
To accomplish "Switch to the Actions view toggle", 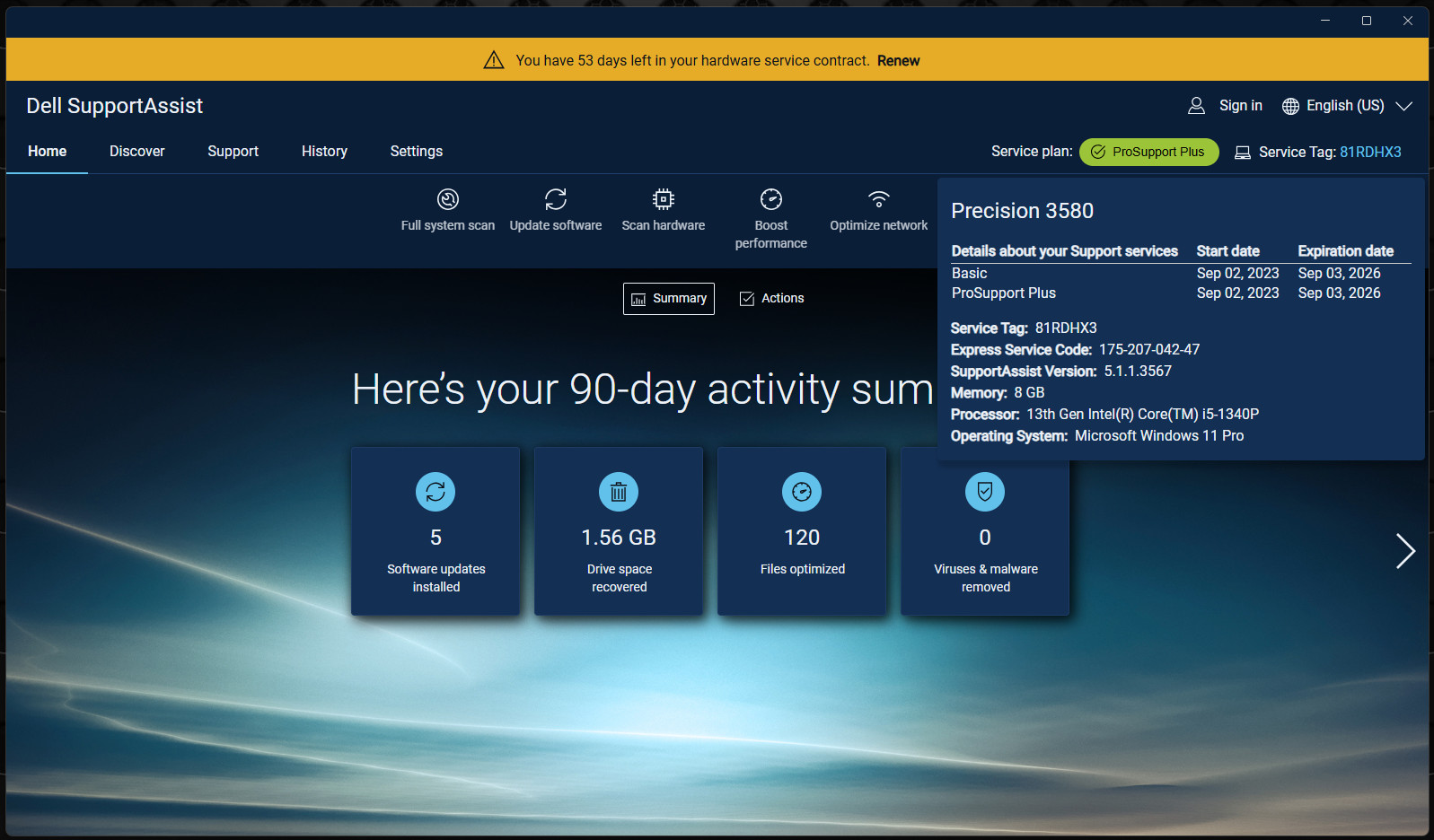I will click(772, 299).
